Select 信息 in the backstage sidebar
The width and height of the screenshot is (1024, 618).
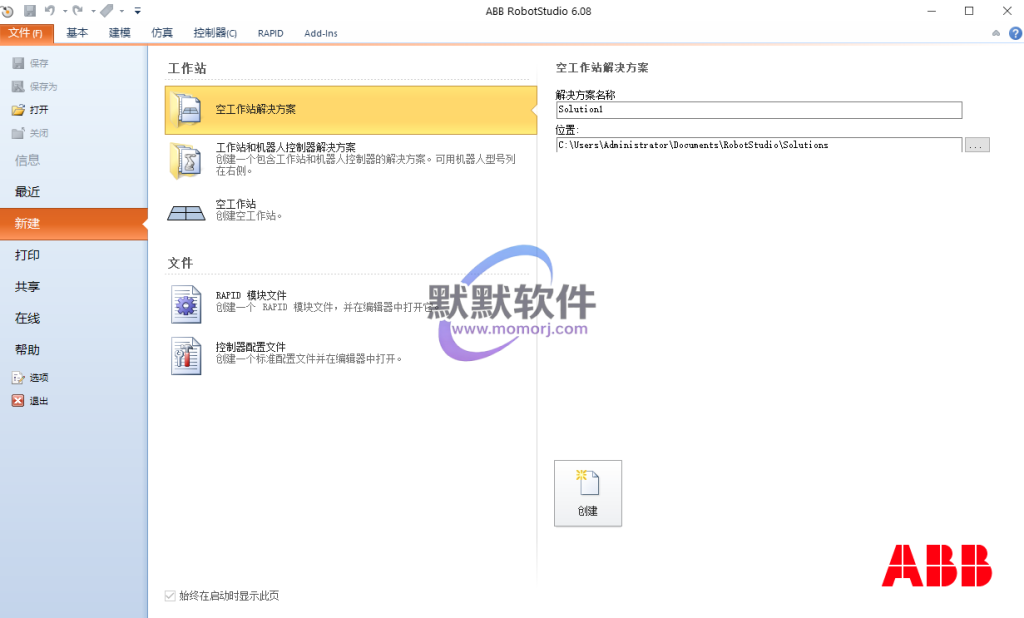coord(27,160)
